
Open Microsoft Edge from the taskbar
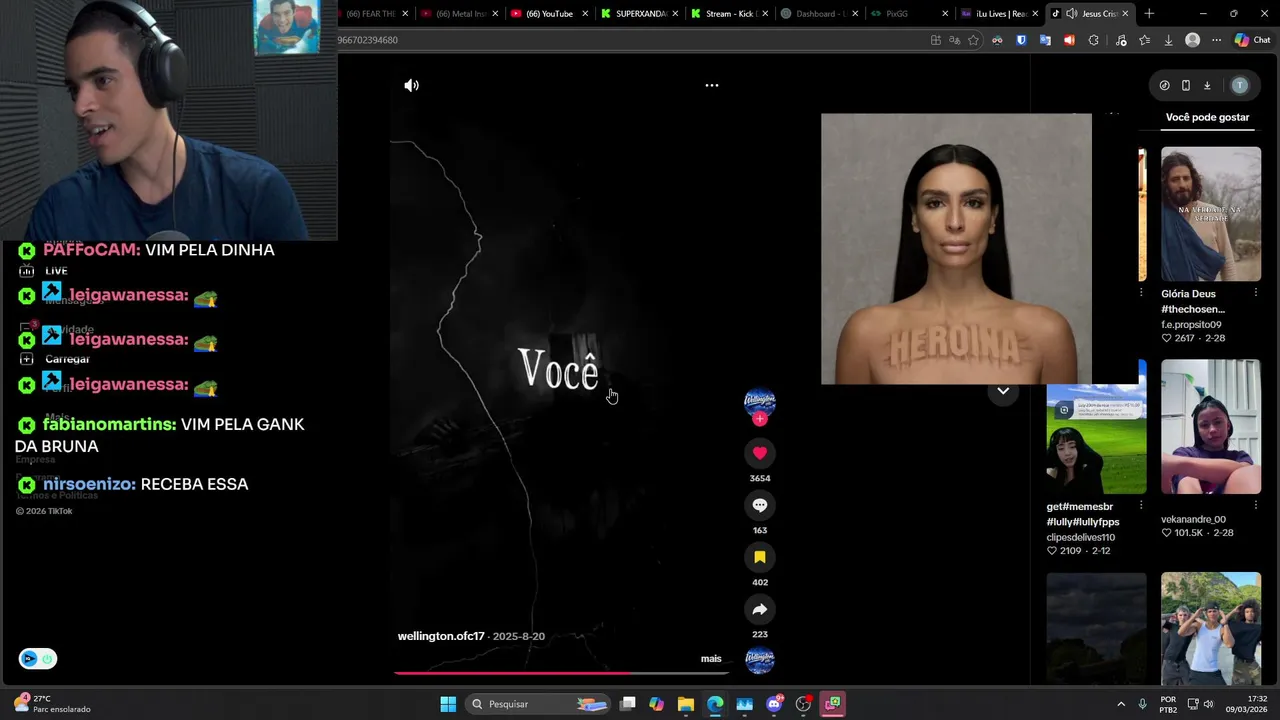(715, 704)
